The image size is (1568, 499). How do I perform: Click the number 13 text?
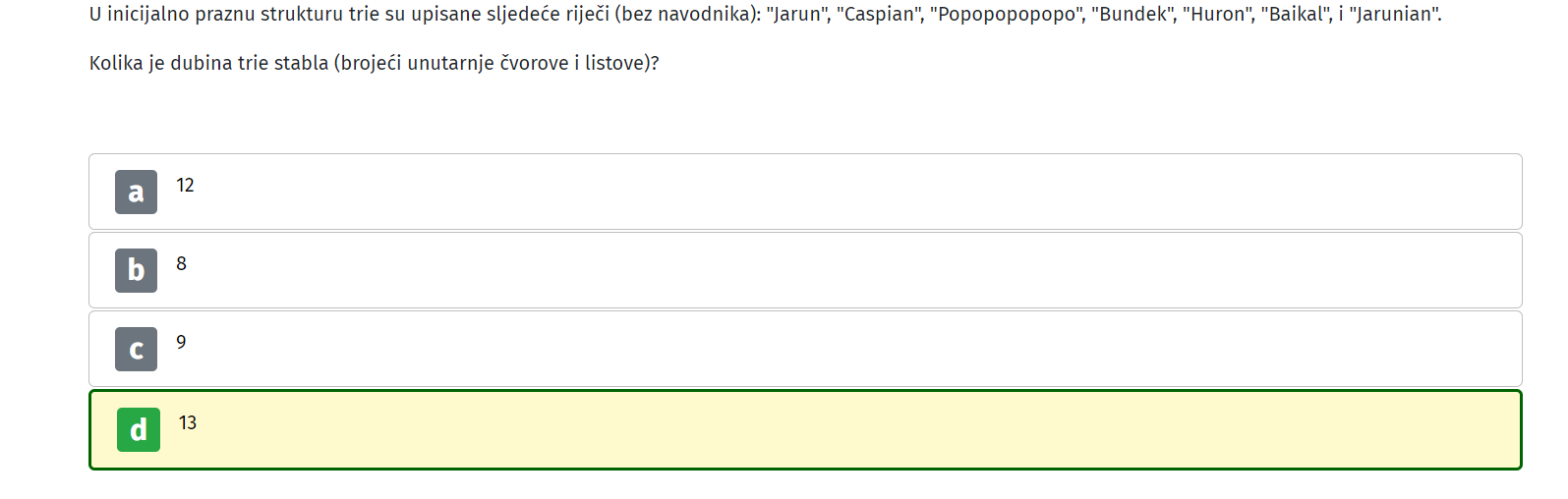pos(188,422)
